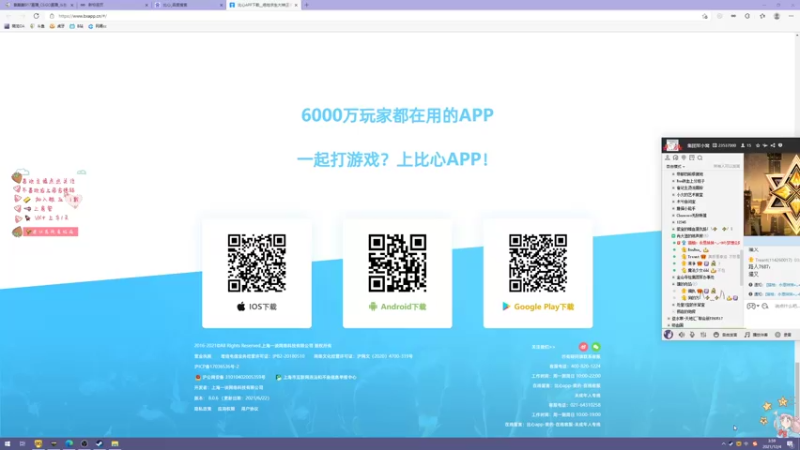Image resolution: width=800 pixels, height=450 pixels.
Task: Go back with the browser back arrow
Action: pyautogui.click(x=8, y=16)
